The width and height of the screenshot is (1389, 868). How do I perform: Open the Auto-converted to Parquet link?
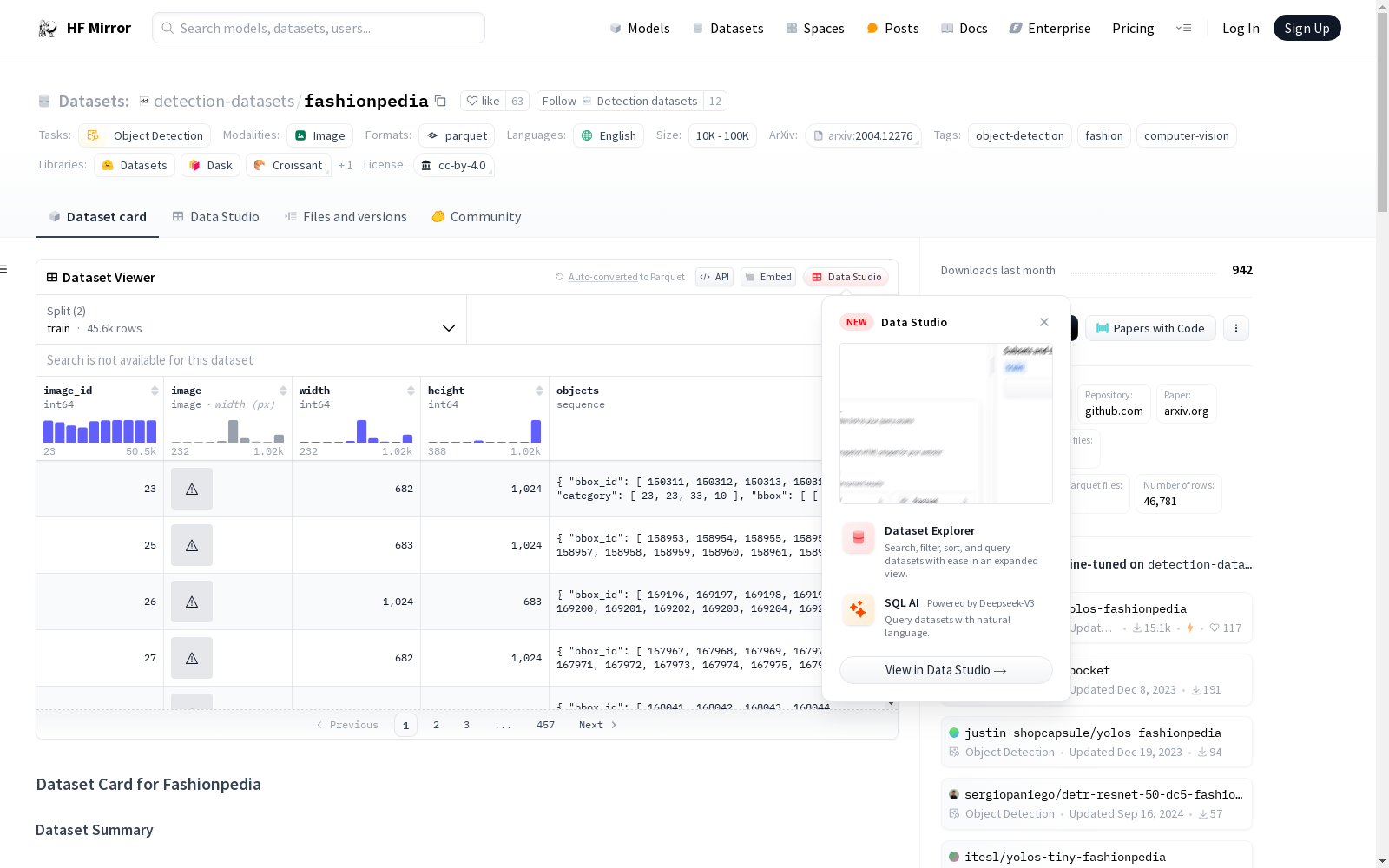621,277
